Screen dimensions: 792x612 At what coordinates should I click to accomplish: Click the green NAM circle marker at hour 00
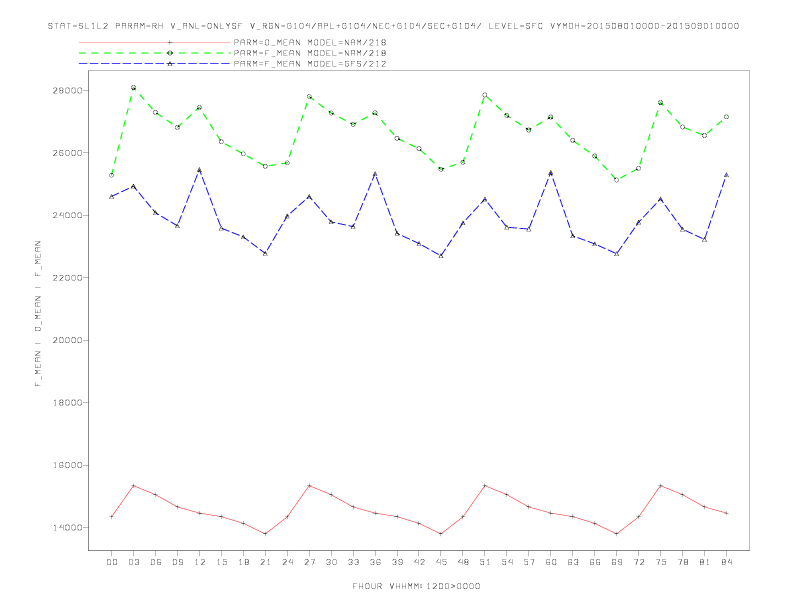[x=112, y=175]
